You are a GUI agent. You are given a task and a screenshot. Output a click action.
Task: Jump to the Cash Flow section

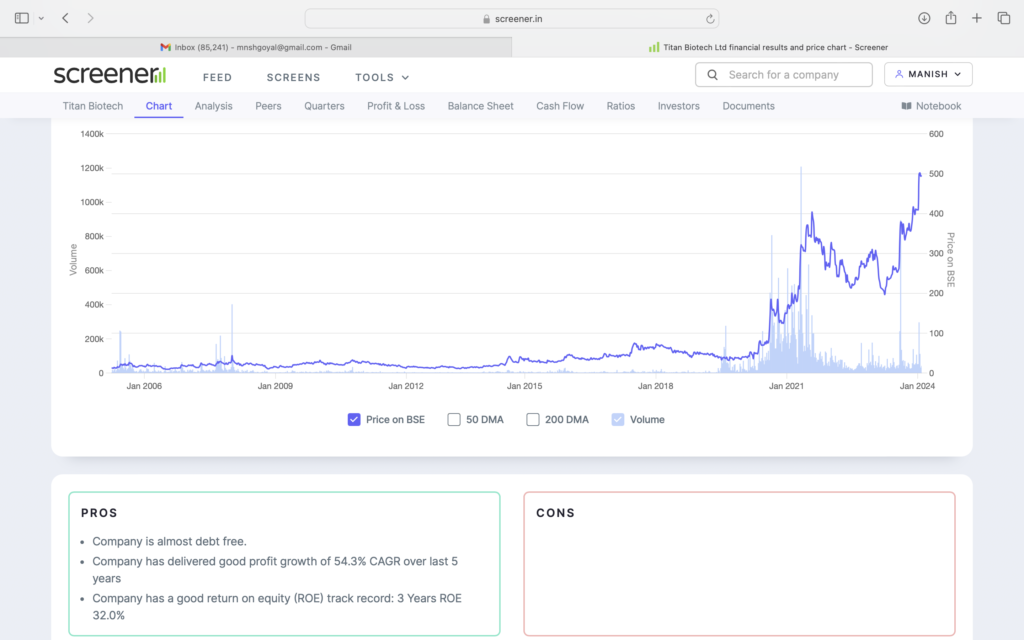(560, 106)
